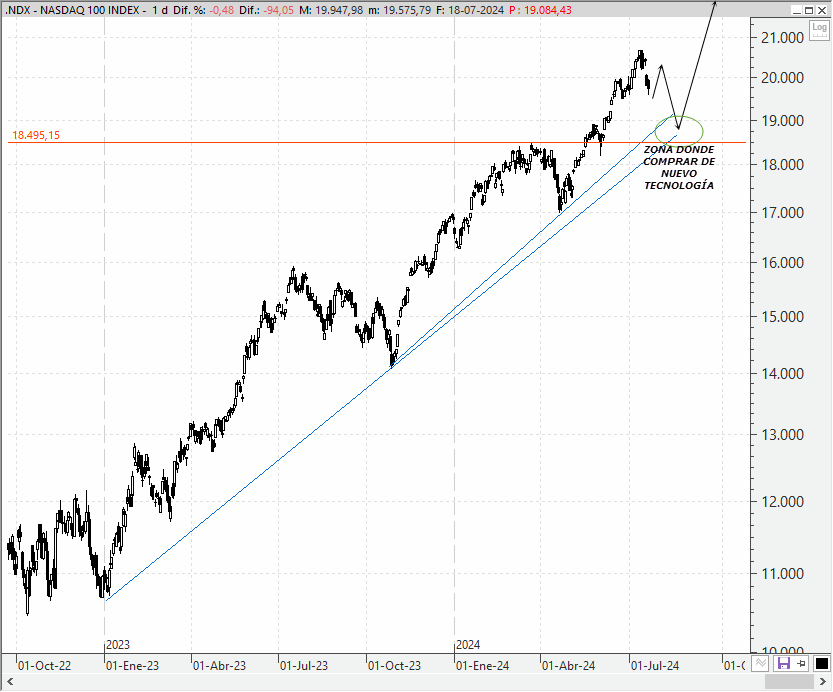
Task: Select the orange 18.495,15 price label
Action: [x=36, y=135]
